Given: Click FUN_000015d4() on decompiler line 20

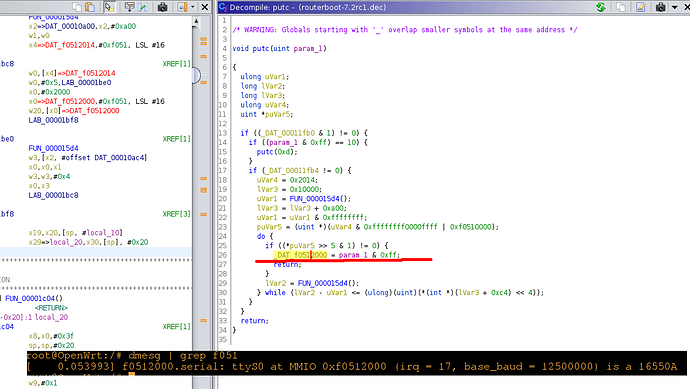Looking at the screenshot, I should click(320, 199).
